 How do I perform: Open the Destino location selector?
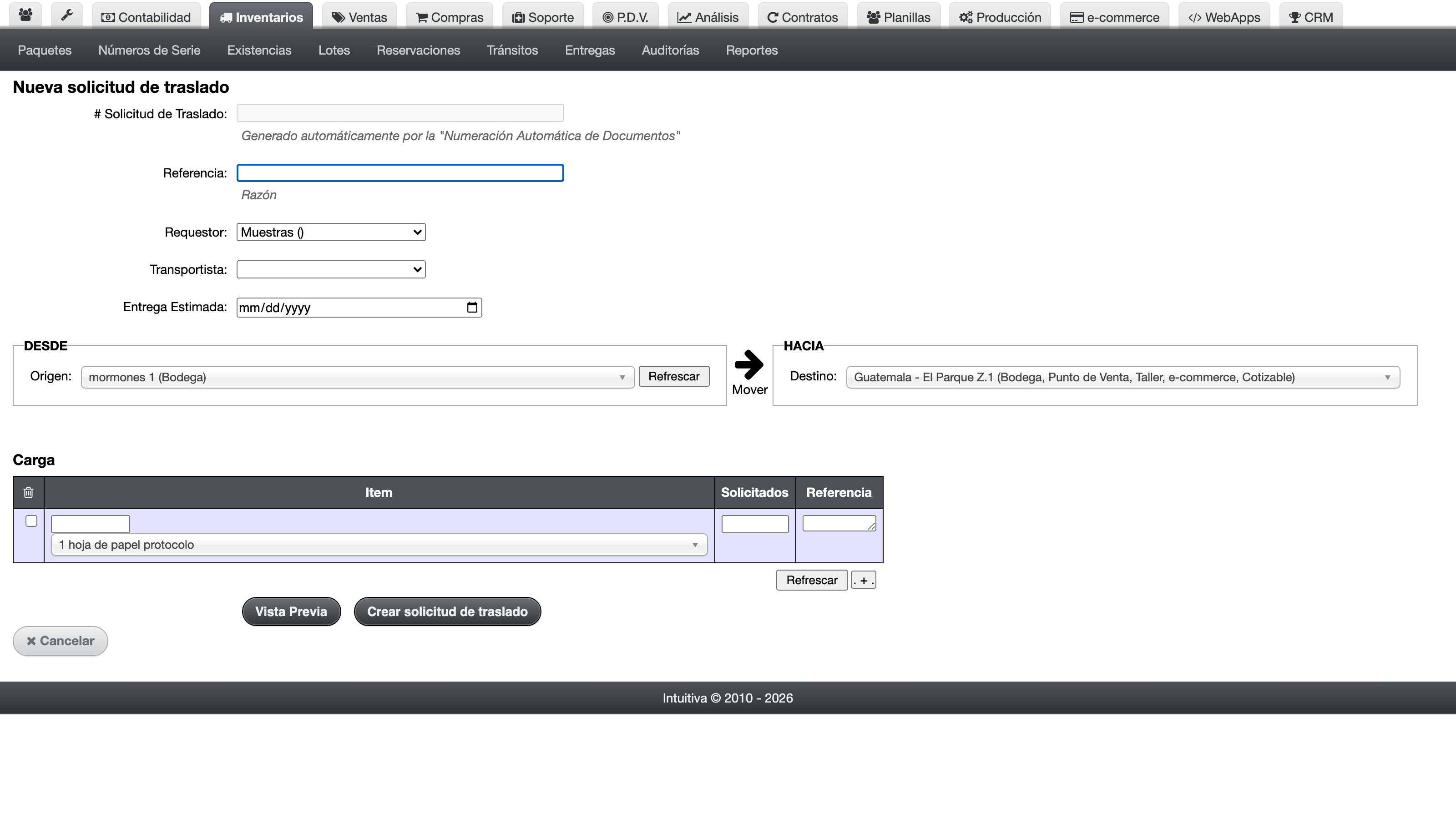pyautogui.click(x=1123, y=377)
